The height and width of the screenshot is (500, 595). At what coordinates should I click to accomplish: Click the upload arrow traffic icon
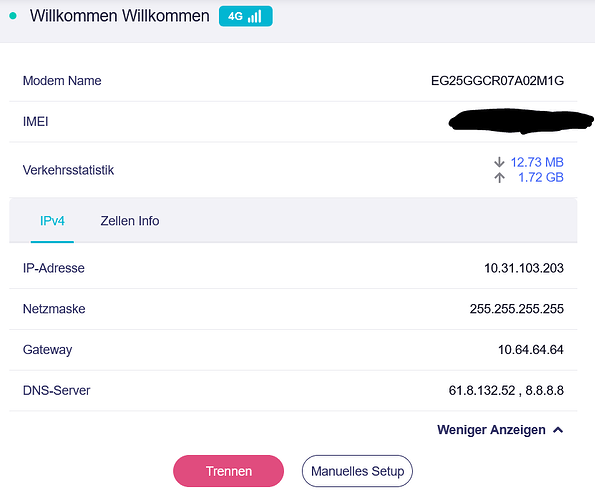click(499, 178)
